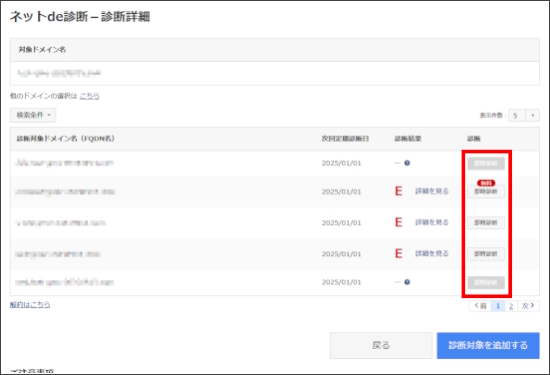The height and width of the screenshot is (375, 550).
Task: Click the greyed 即時診断 button in last row
Action: (x=486, y=282)
